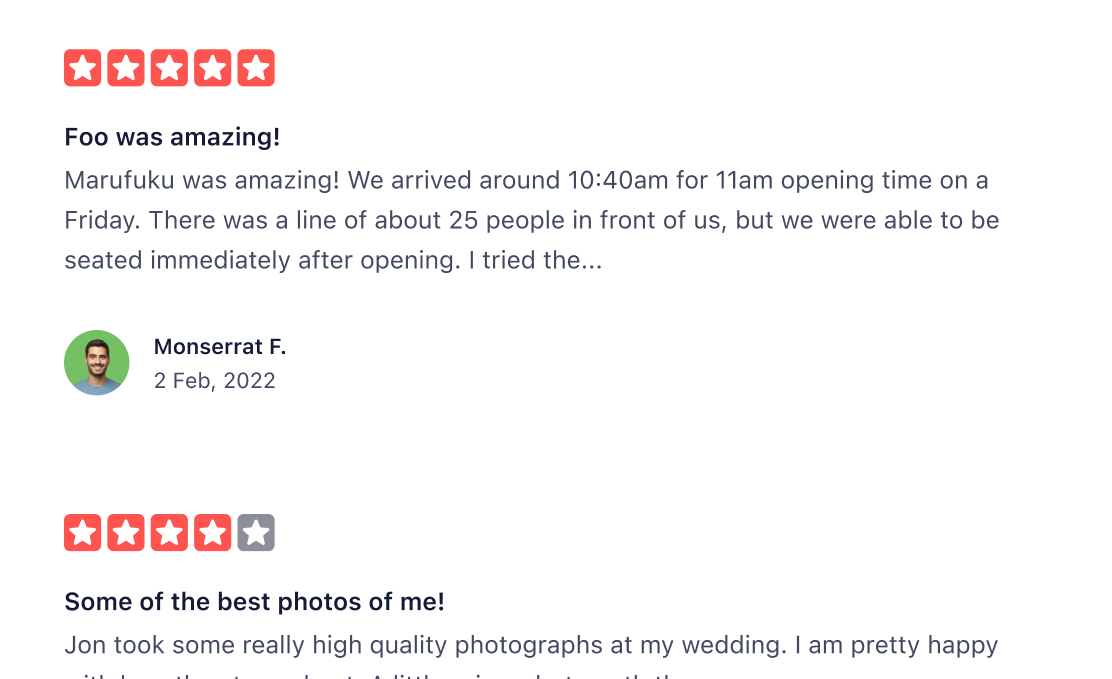Click the fifth red star above 'Foo was amazing!'

255,68
